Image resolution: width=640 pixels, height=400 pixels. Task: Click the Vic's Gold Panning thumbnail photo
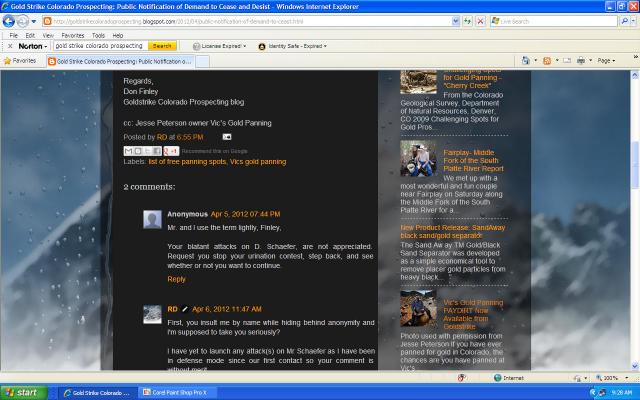[x=418, y=308]
